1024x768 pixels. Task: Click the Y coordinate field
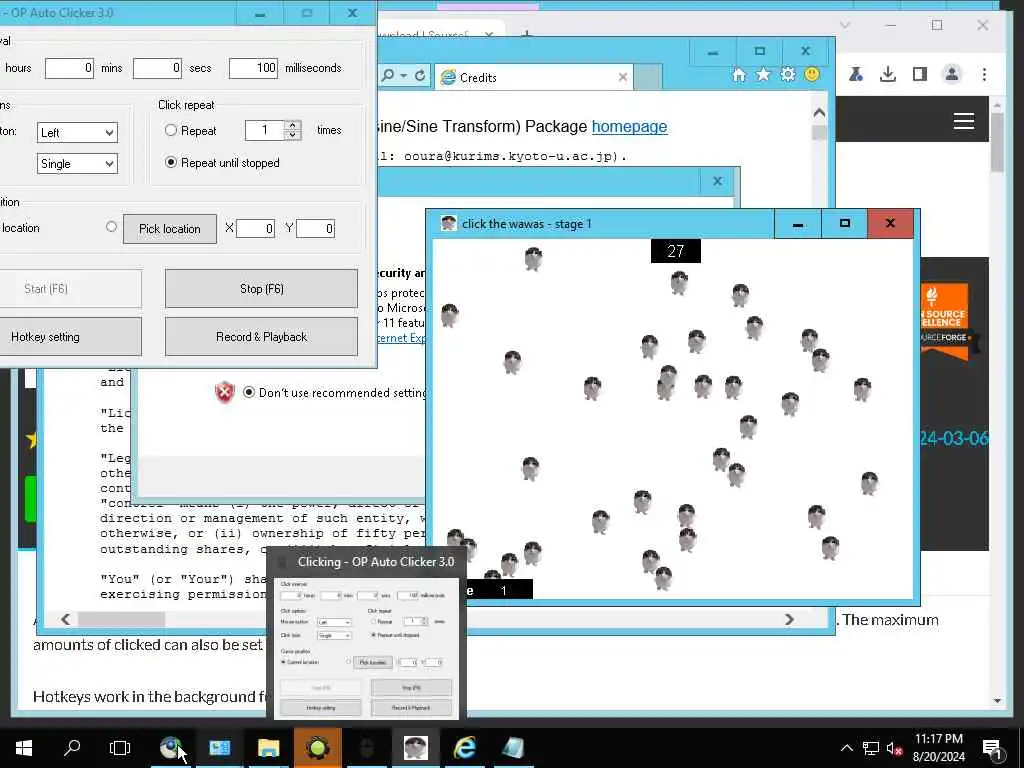tap(315, 229)
